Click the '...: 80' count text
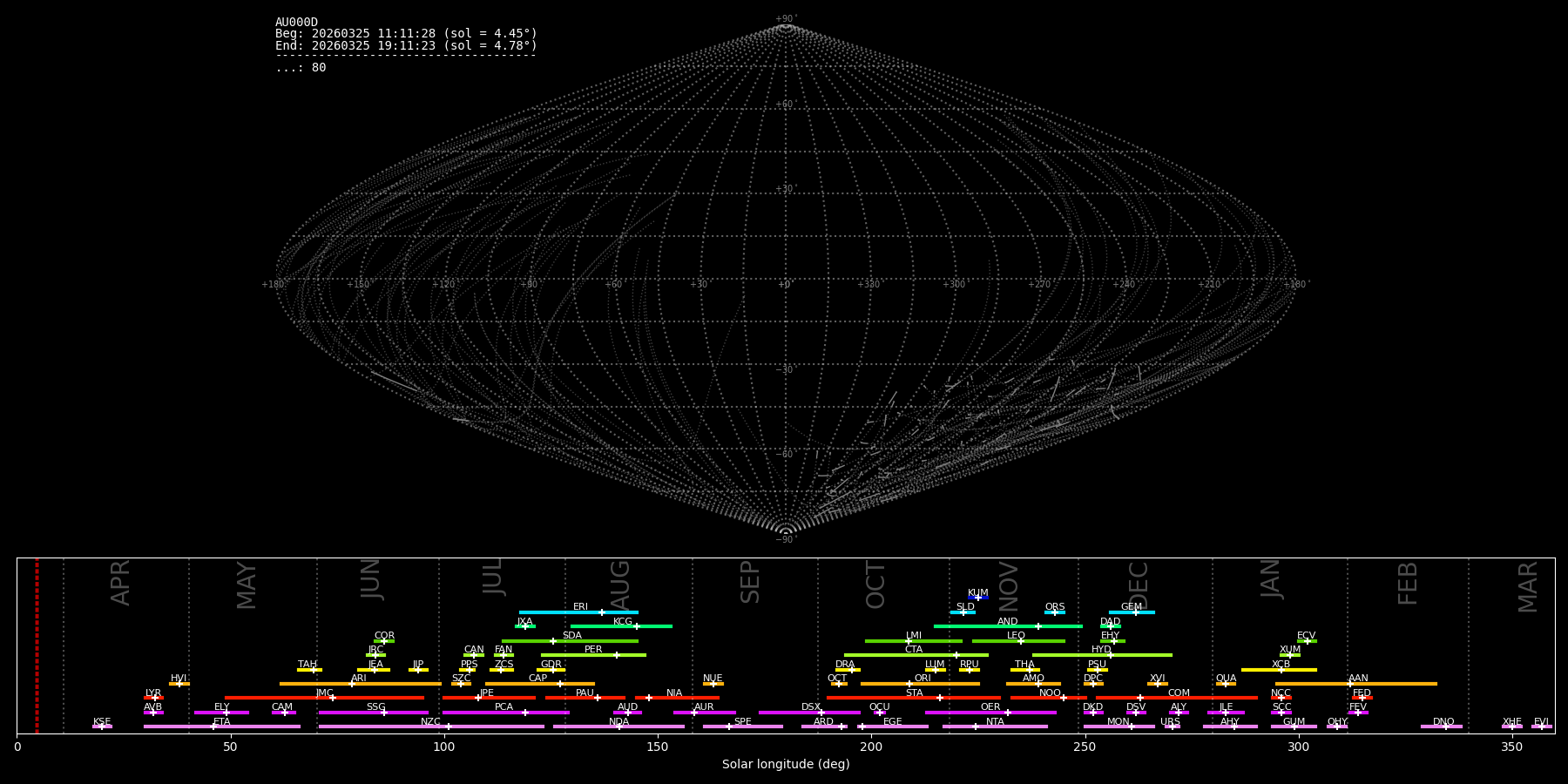Viewport: 1568px width, 784px height. (x=301, y=68)
